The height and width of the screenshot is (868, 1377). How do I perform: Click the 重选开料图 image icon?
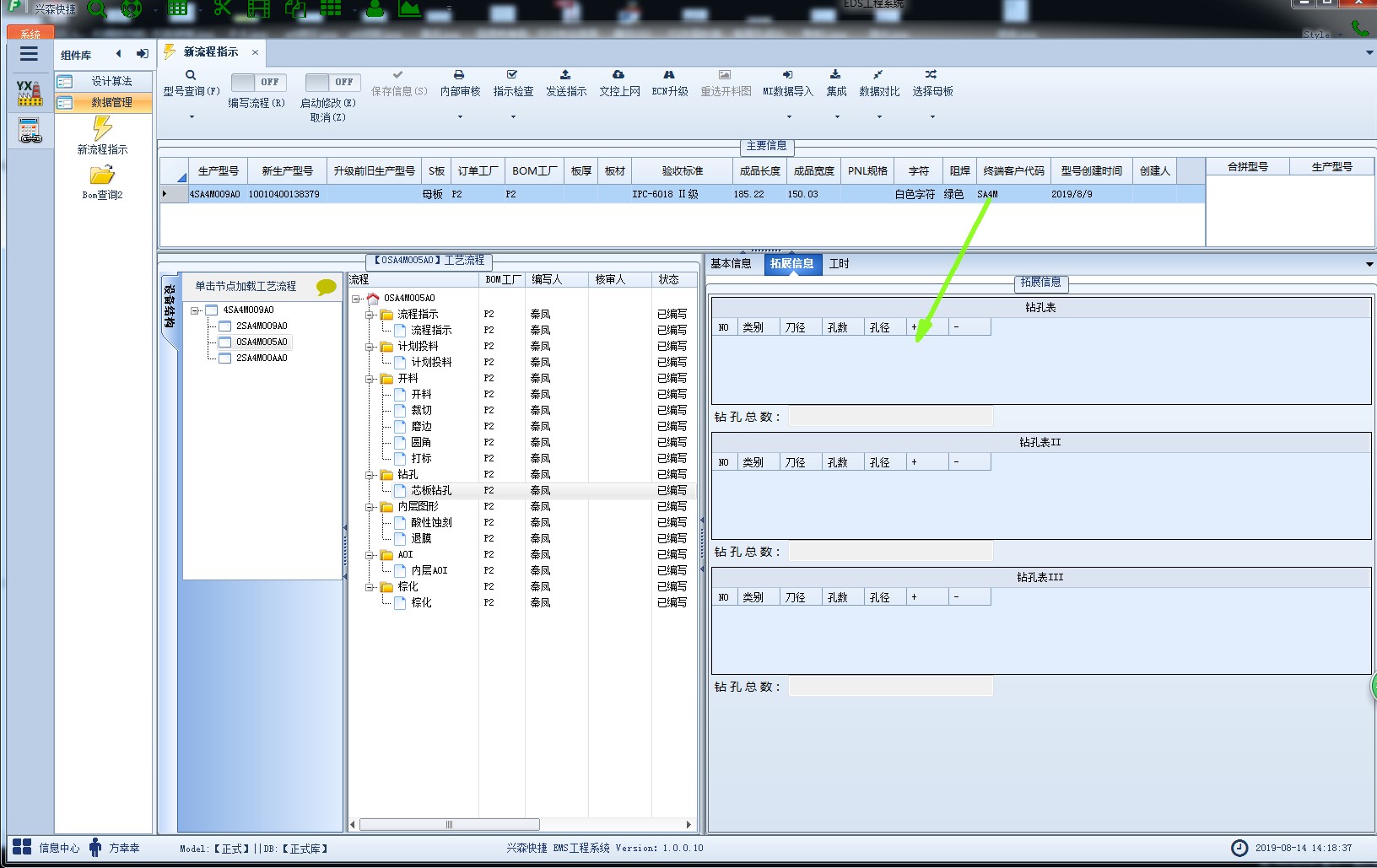tap(725, 74)
